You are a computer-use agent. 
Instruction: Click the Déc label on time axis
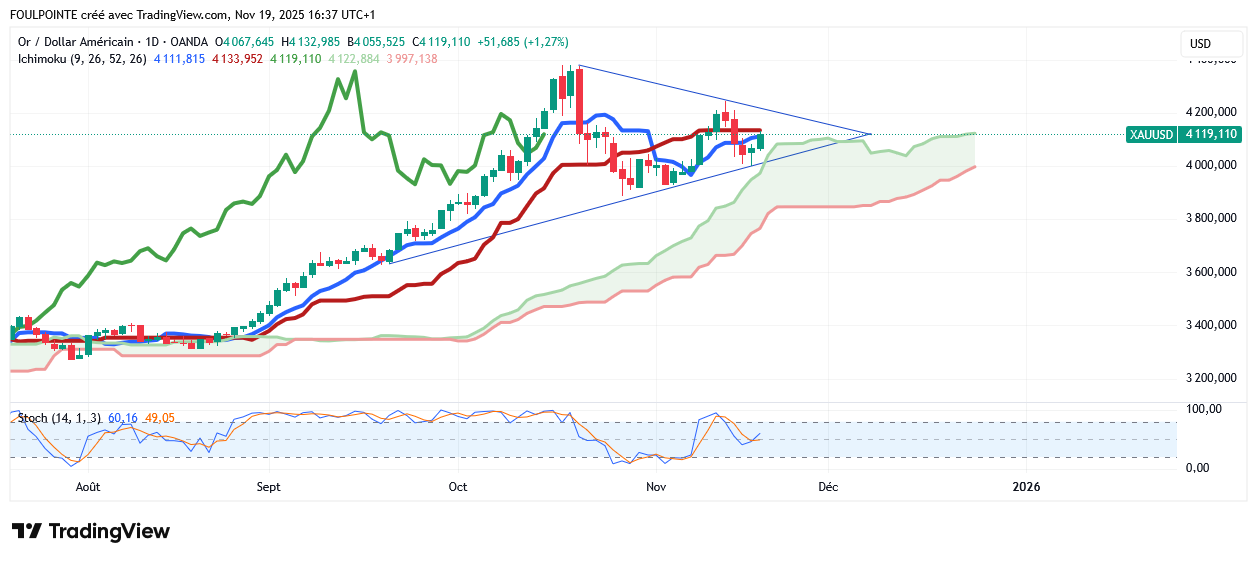point(827,487)
